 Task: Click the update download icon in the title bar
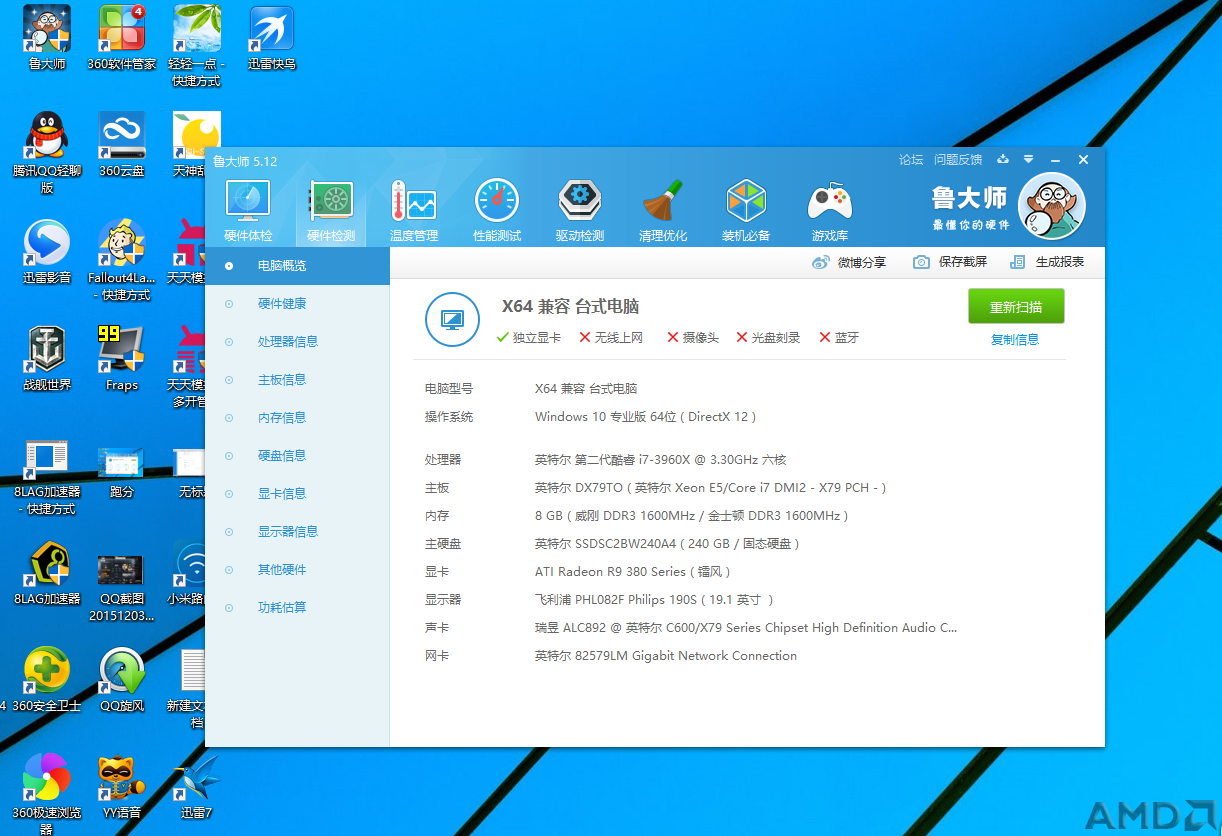pyautogui.click(x=1003, y=160)
